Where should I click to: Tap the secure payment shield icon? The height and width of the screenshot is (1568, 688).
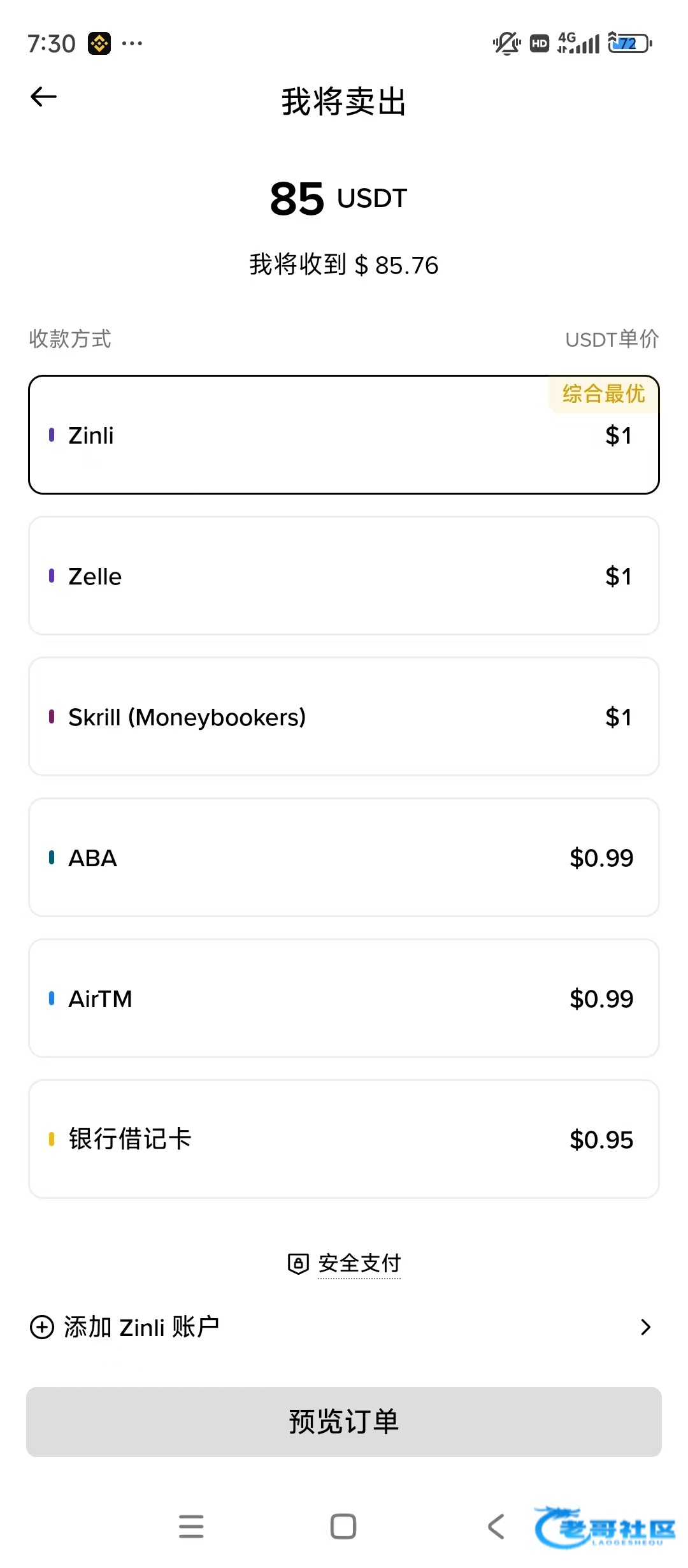click(297, 1263)
